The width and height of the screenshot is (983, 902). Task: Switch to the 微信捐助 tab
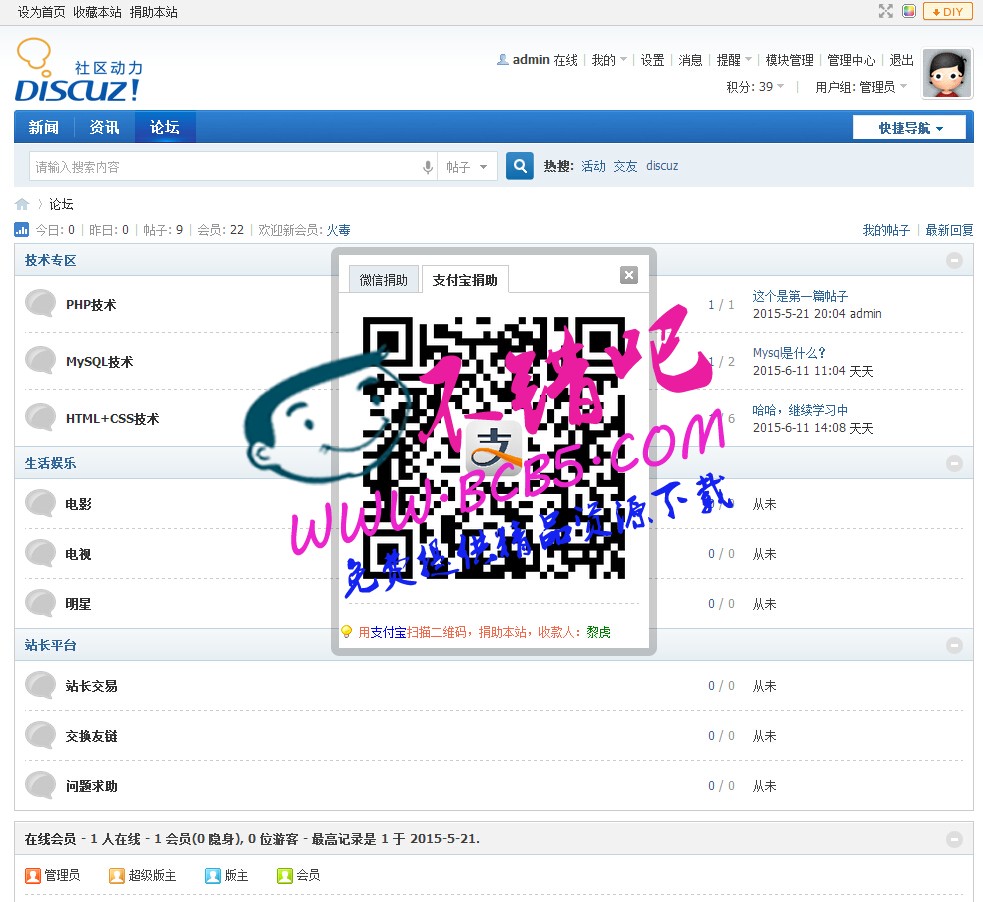384,280
